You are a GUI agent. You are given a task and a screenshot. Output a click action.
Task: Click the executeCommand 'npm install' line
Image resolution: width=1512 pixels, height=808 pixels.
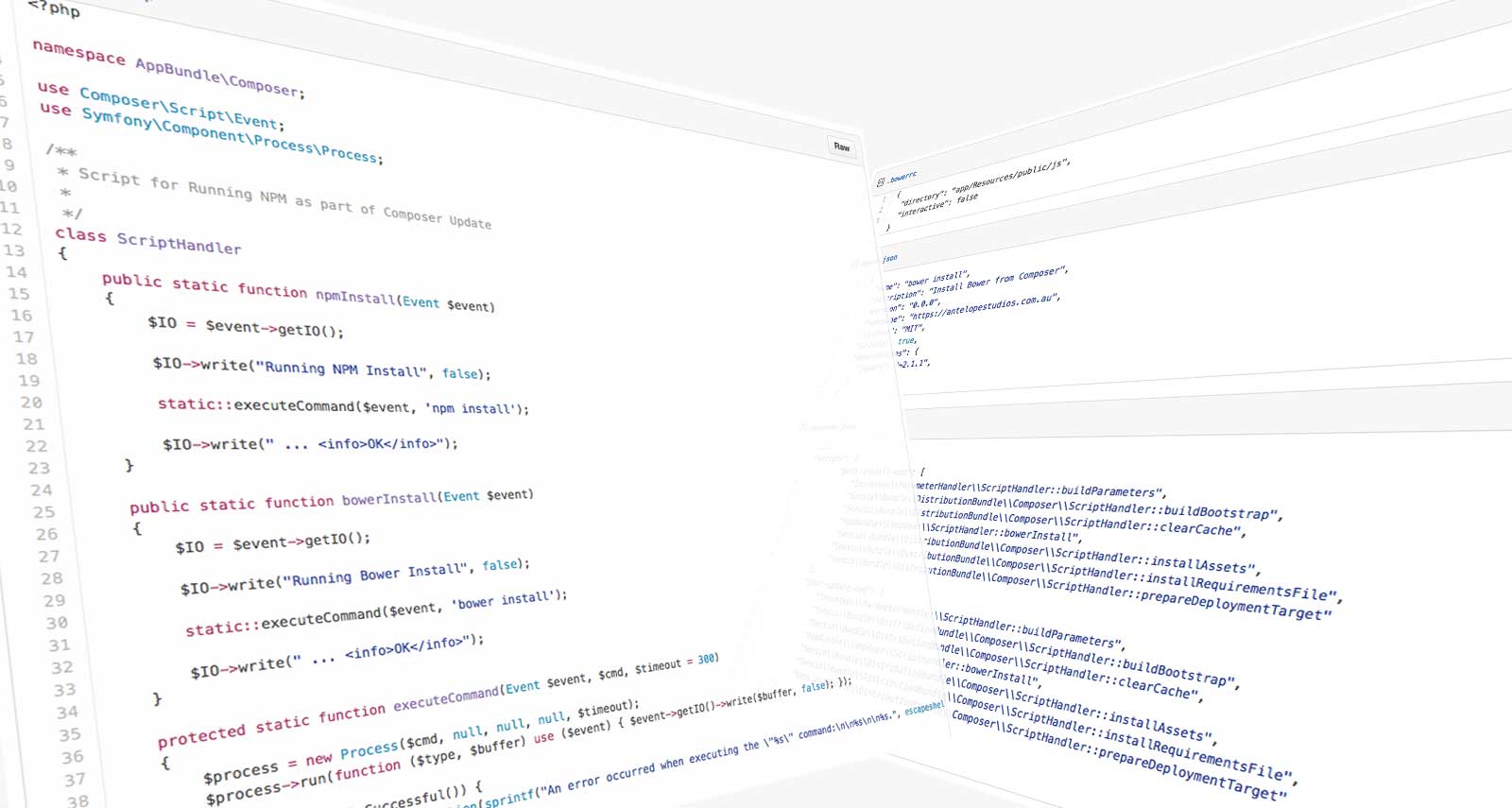(x=343, y=406)
